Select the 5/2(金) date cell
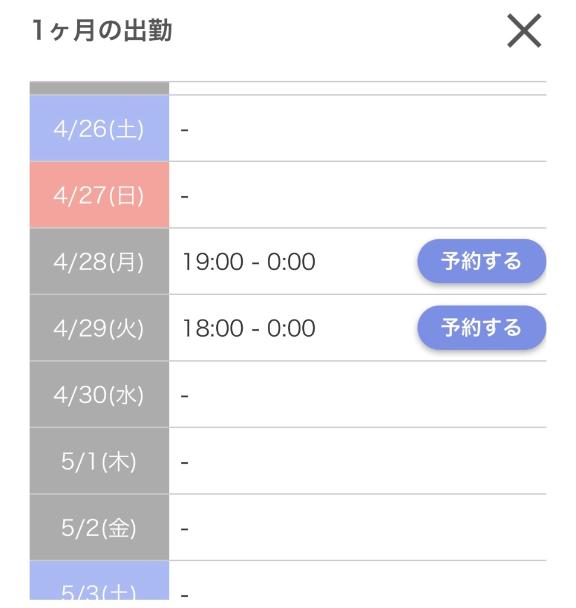576x608 pixels. 99,528
